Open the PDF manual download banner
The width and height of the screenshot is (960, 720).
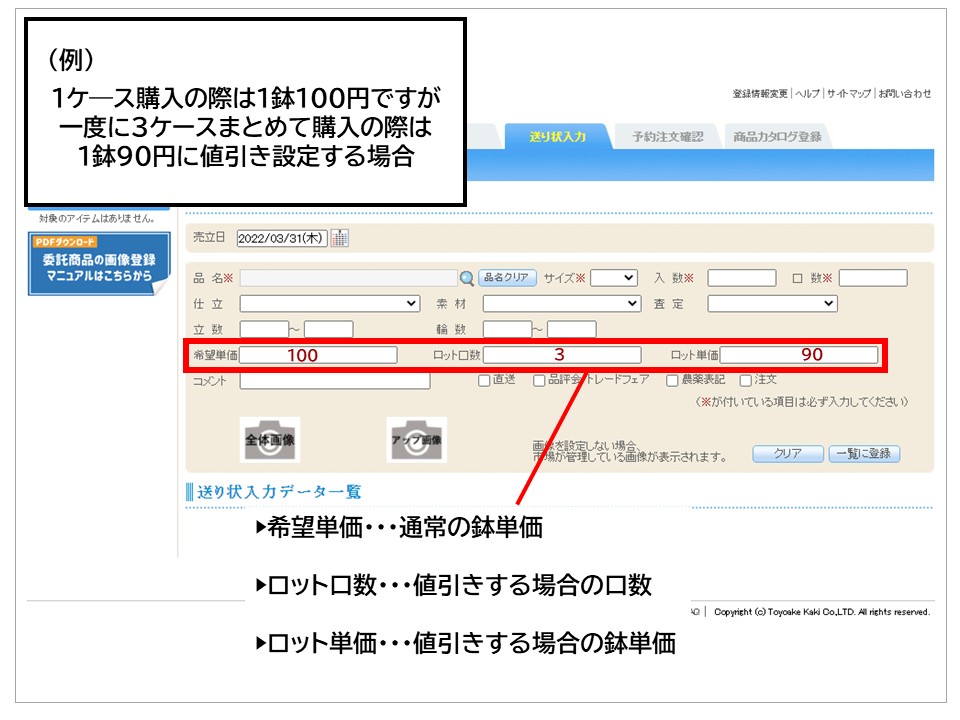pos(98,265)
